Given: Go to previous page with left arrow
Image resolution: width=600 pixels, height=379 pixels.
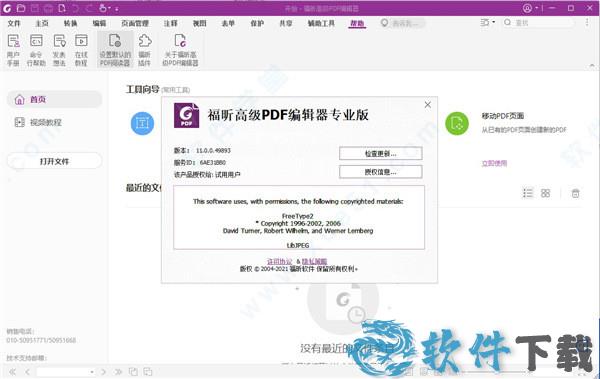Looking at the screenshot, I should pyautogui.click(x=28, y=371).
